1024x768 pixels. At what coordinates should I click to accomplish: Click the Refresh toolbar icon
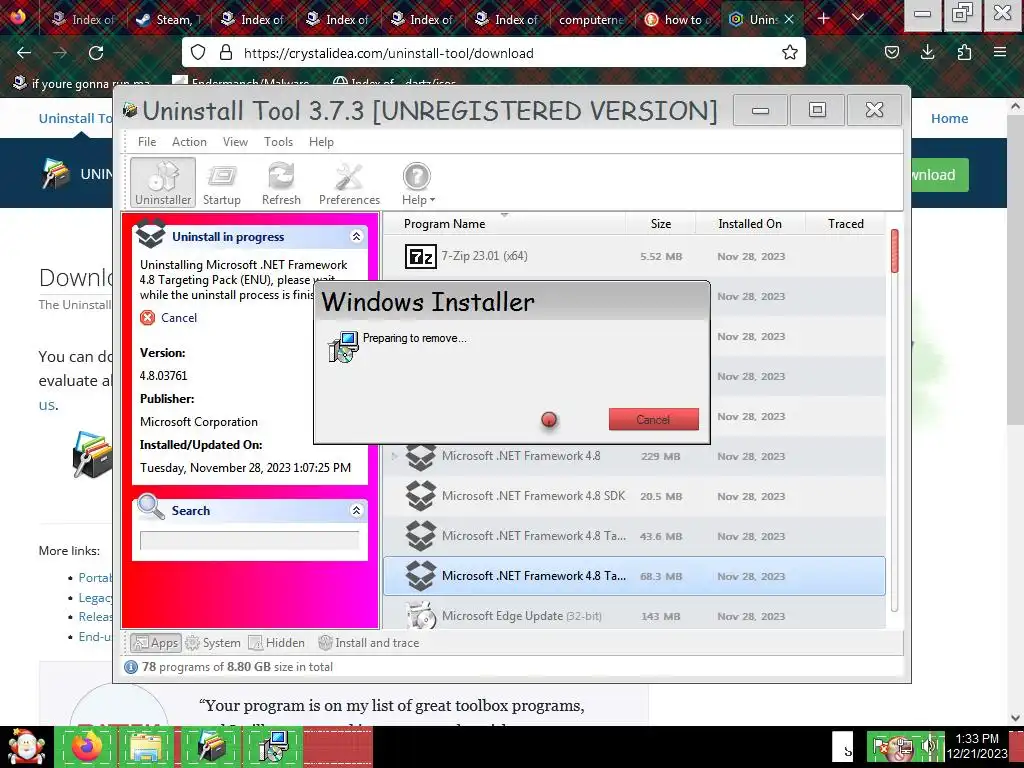pyautogui.click(x=281, y=184)
